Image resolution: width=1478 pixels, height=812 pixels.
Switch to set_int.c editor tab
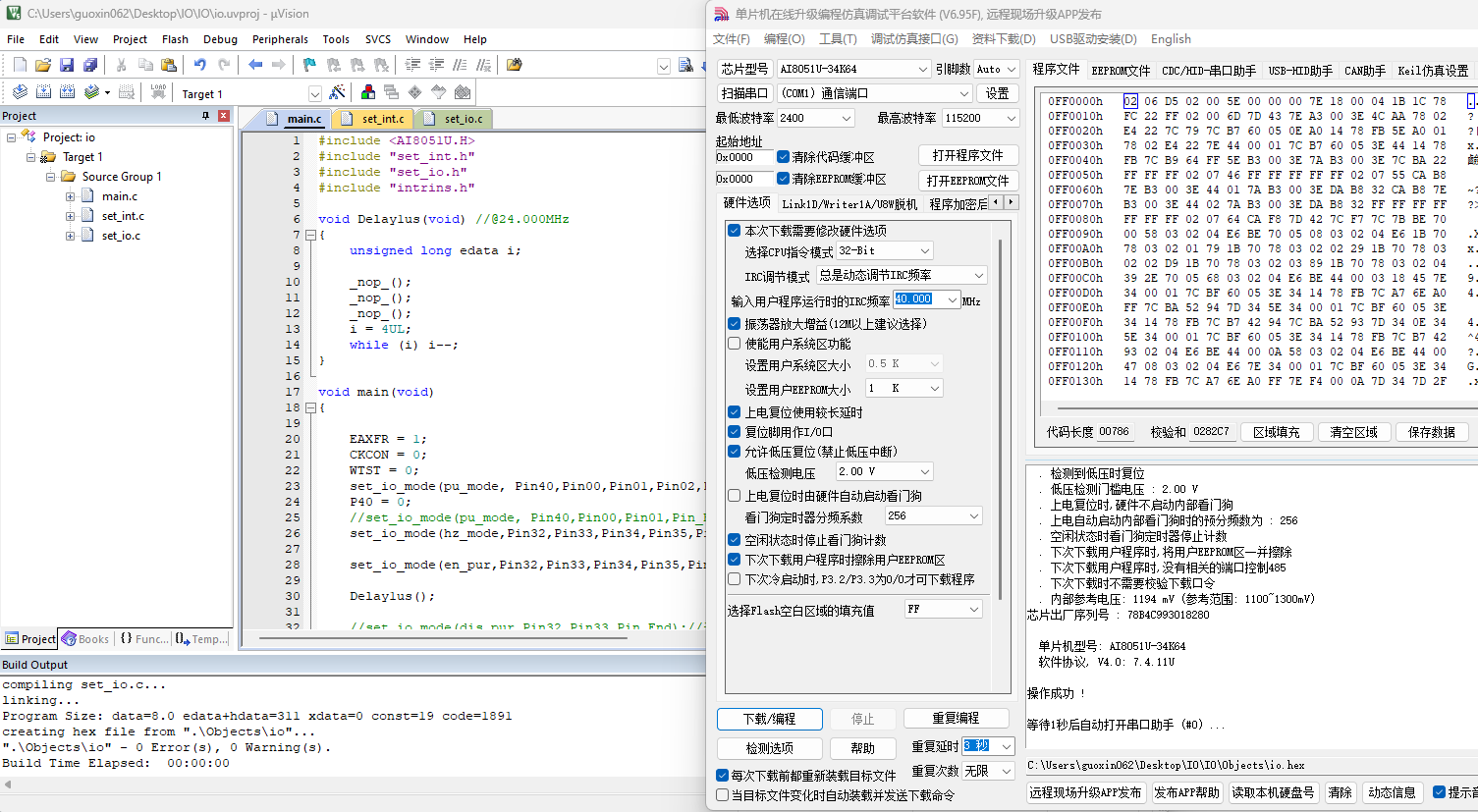pos(373,119)
